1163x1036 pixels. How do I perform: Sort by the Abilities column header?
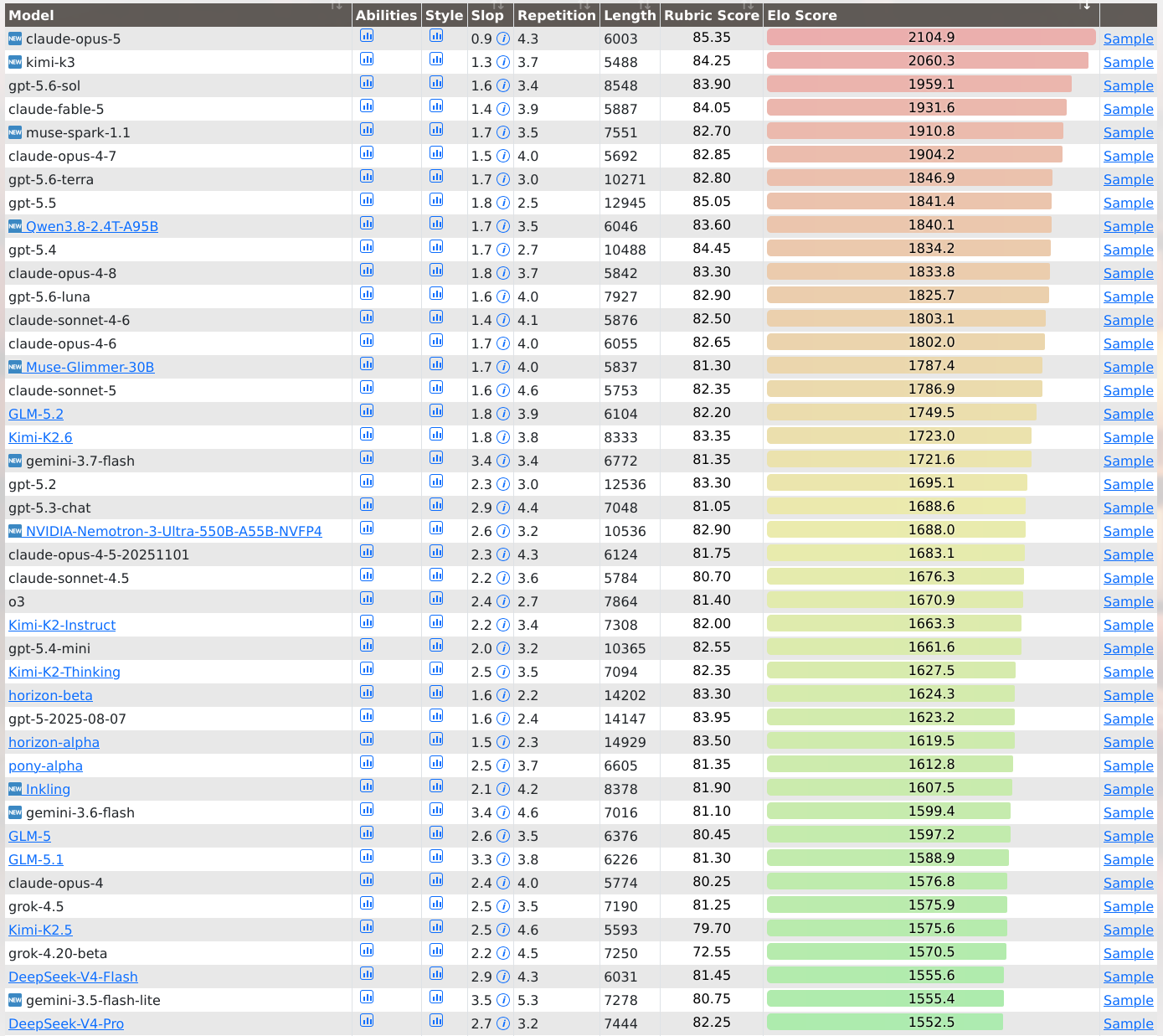coord(386,15)
